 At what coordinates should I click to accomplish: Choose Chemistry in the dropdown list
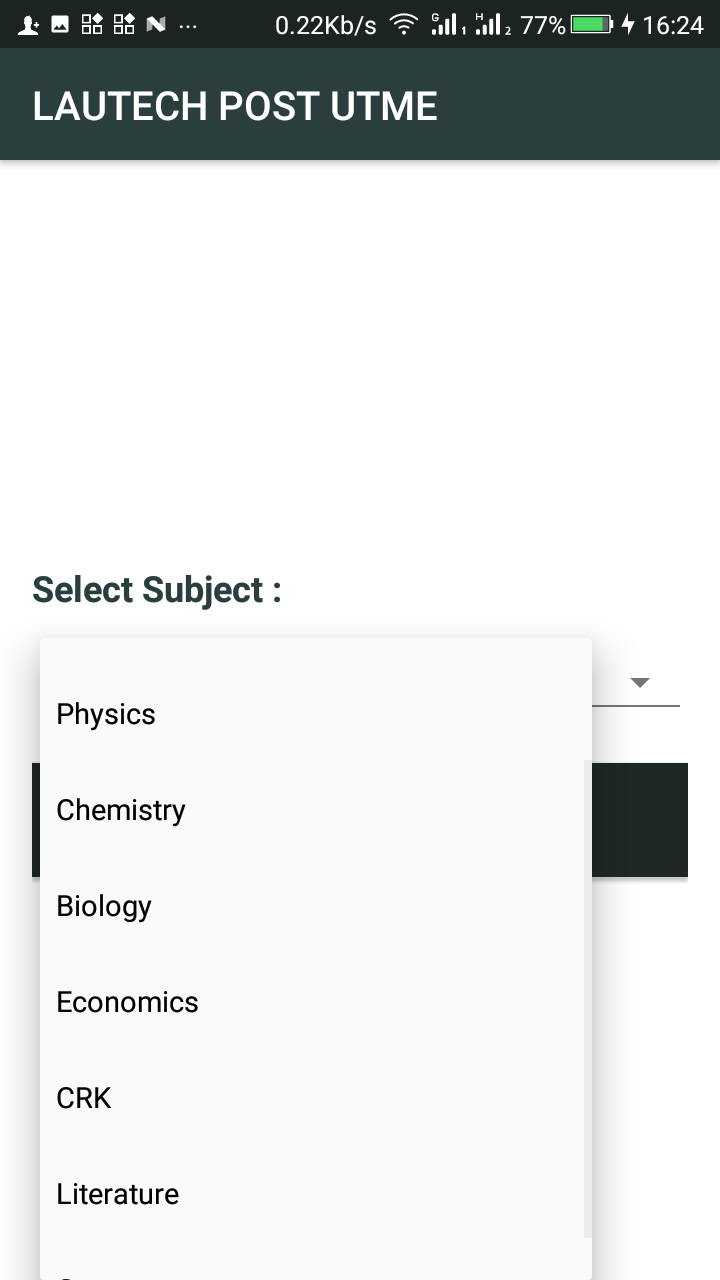121,810
